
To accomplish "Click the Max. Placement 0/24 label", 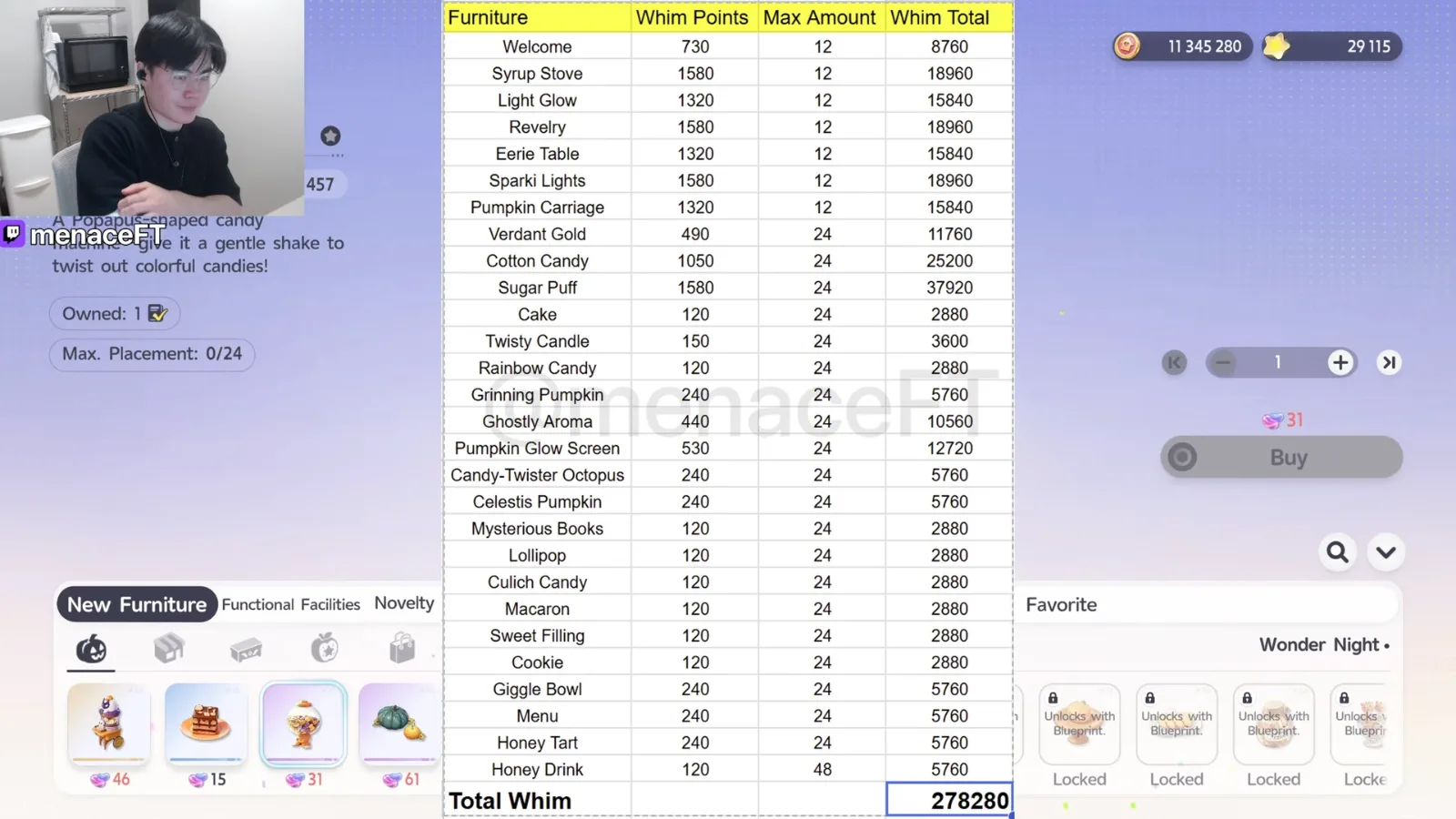I will pyautogui.click(x=152, y=354).
